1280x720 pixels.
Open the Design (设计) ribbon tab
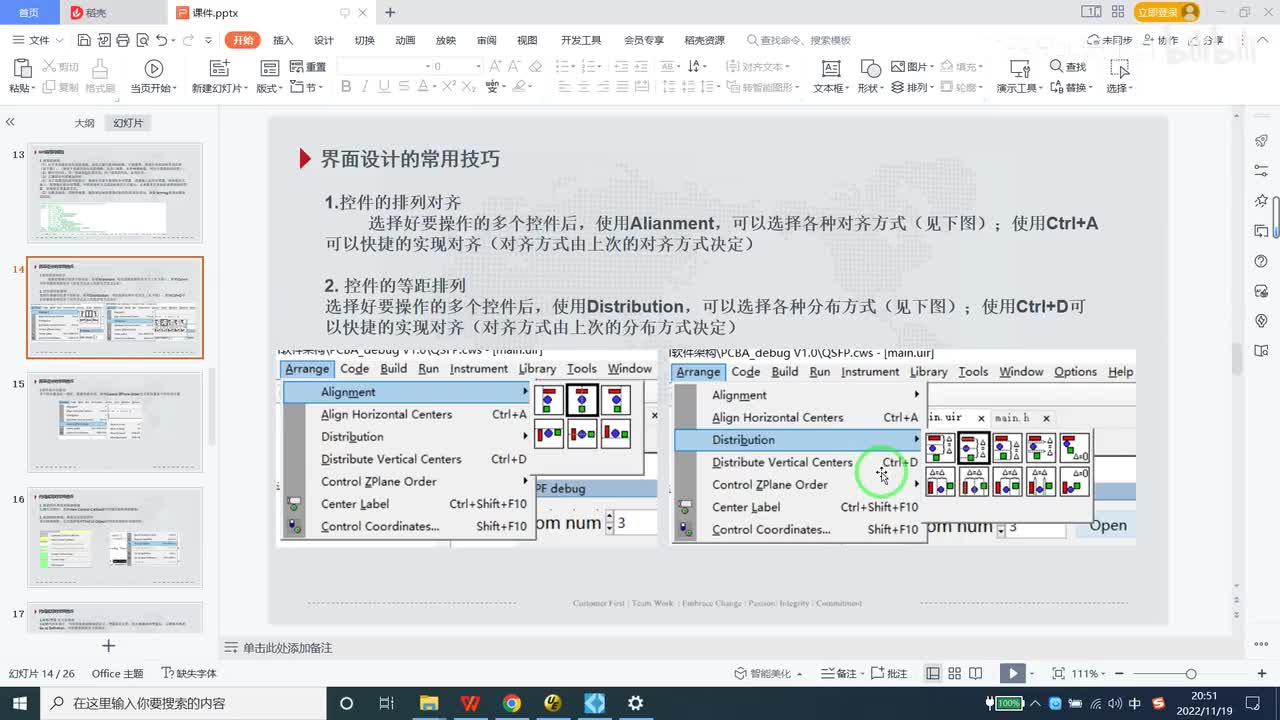(x=324, y=40)
